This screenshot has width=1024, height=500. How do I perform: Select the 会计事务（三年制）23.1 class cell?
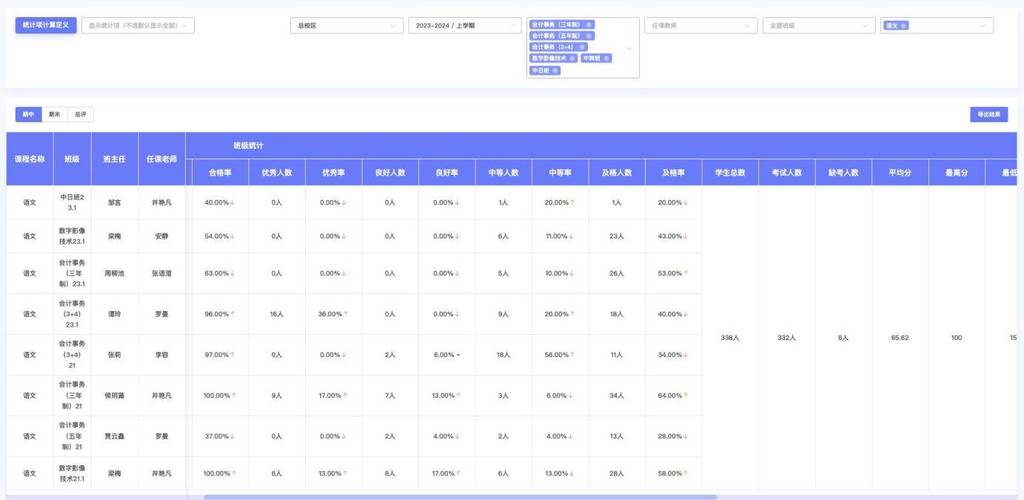(72, 273)
